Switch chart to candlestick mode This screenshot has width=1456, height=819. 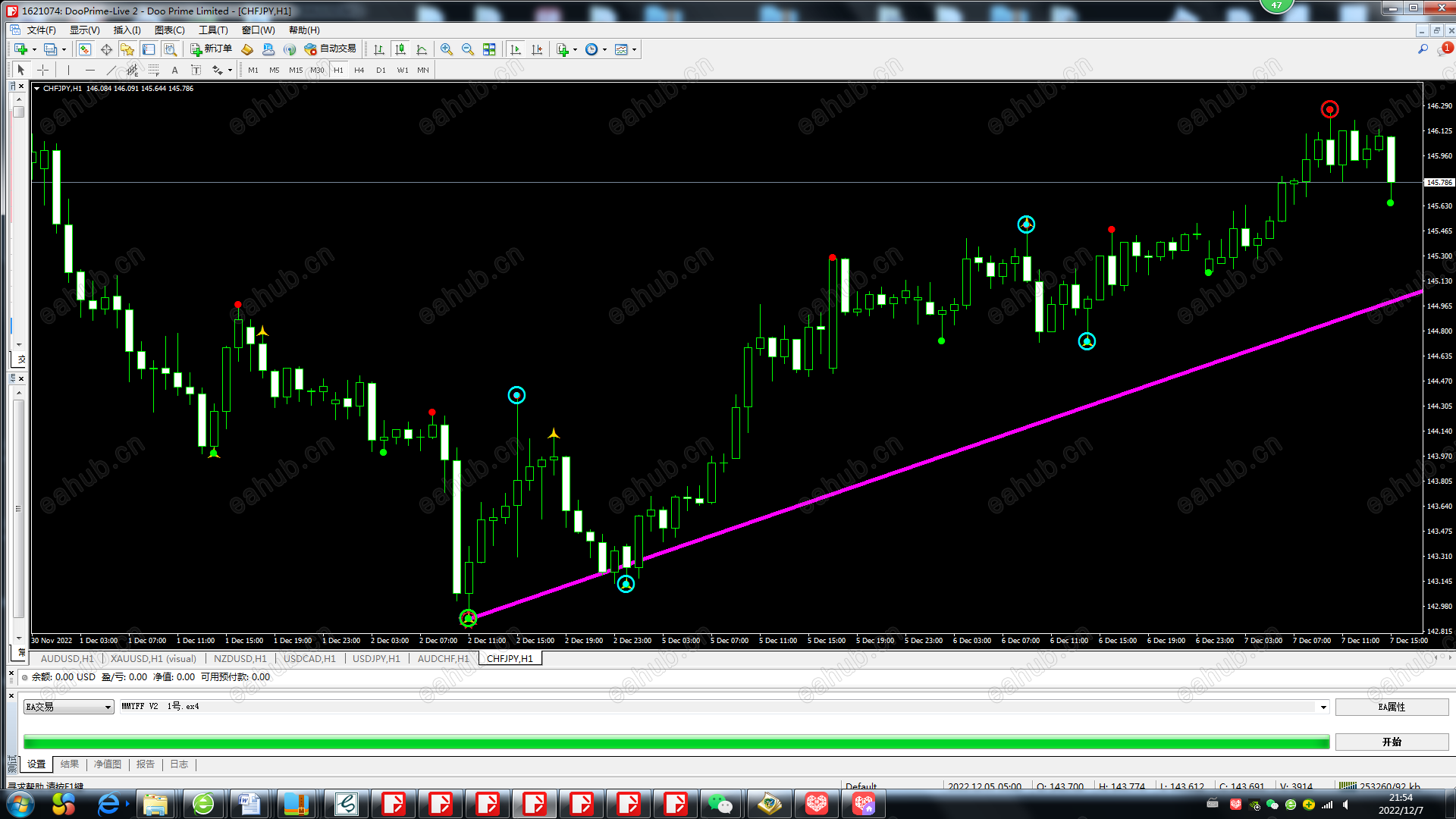click(400, 49)
